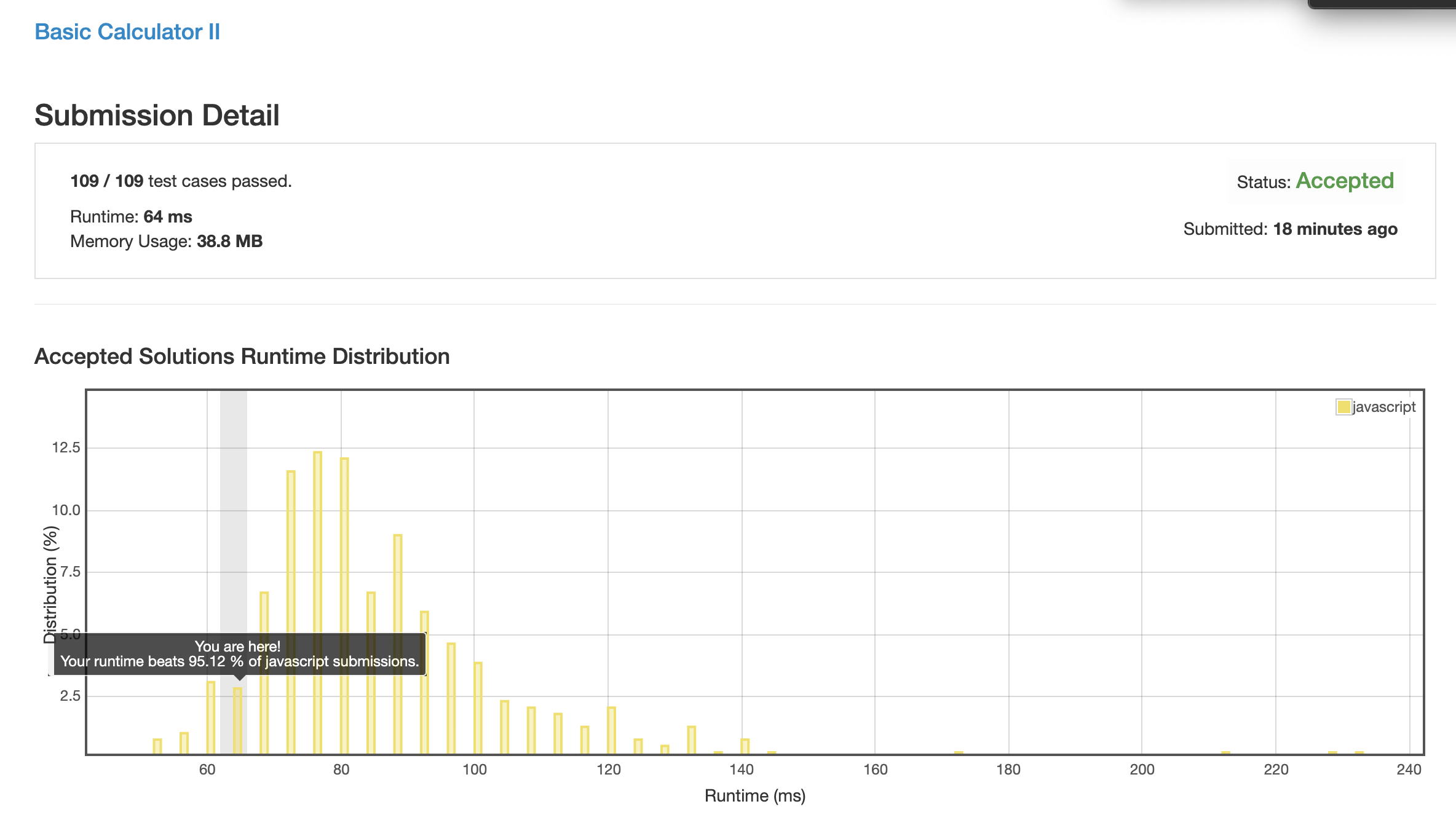This screenshot has height=820, width=1456.
Task: Click 'Submitted: 18 minutes ago' text
Action: tap(1290, 229)
